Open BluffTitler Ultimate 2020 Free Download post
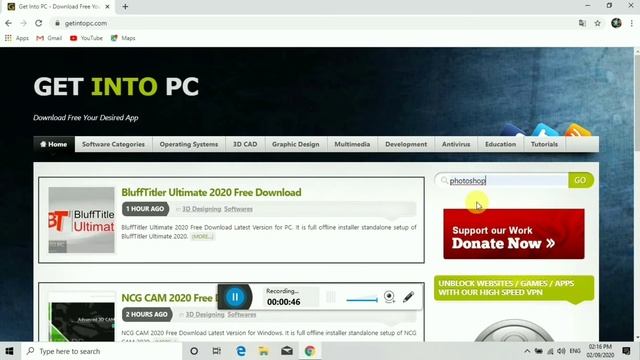 pos(211,192)
